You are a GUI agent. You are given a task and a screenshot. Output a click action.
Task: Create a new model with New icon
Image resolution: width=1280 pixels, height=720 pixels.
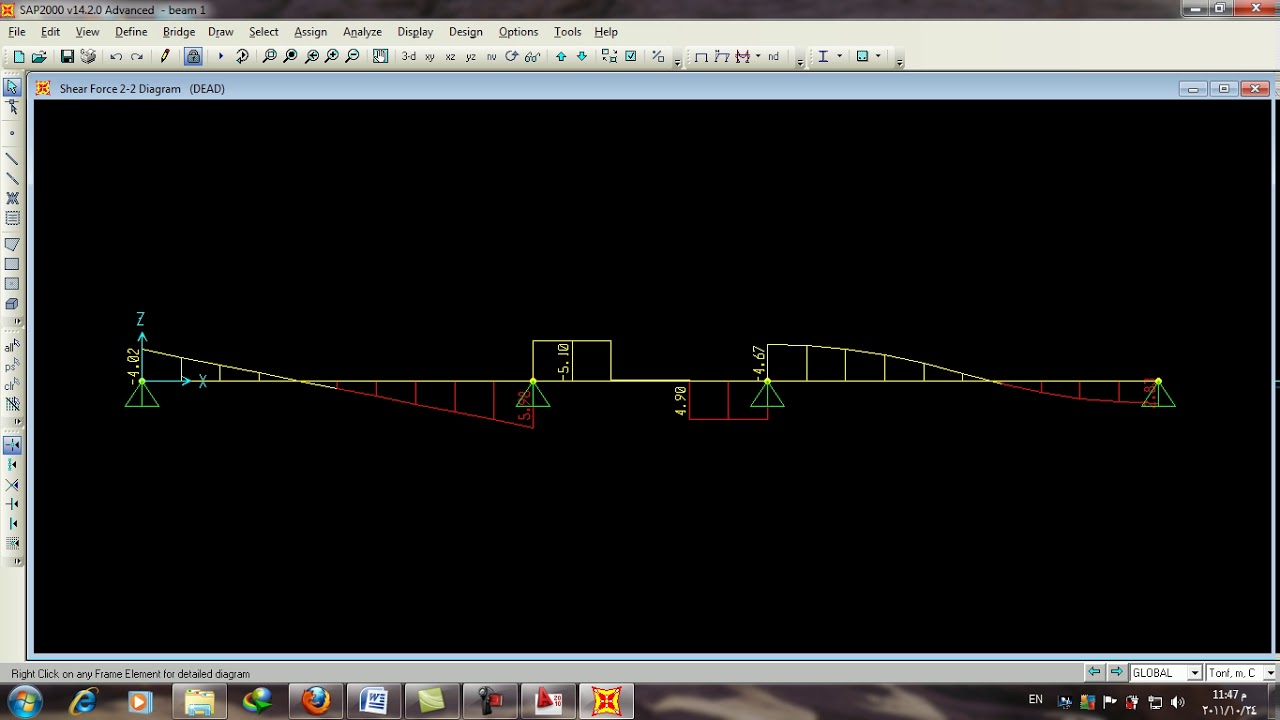coord(18,57)
